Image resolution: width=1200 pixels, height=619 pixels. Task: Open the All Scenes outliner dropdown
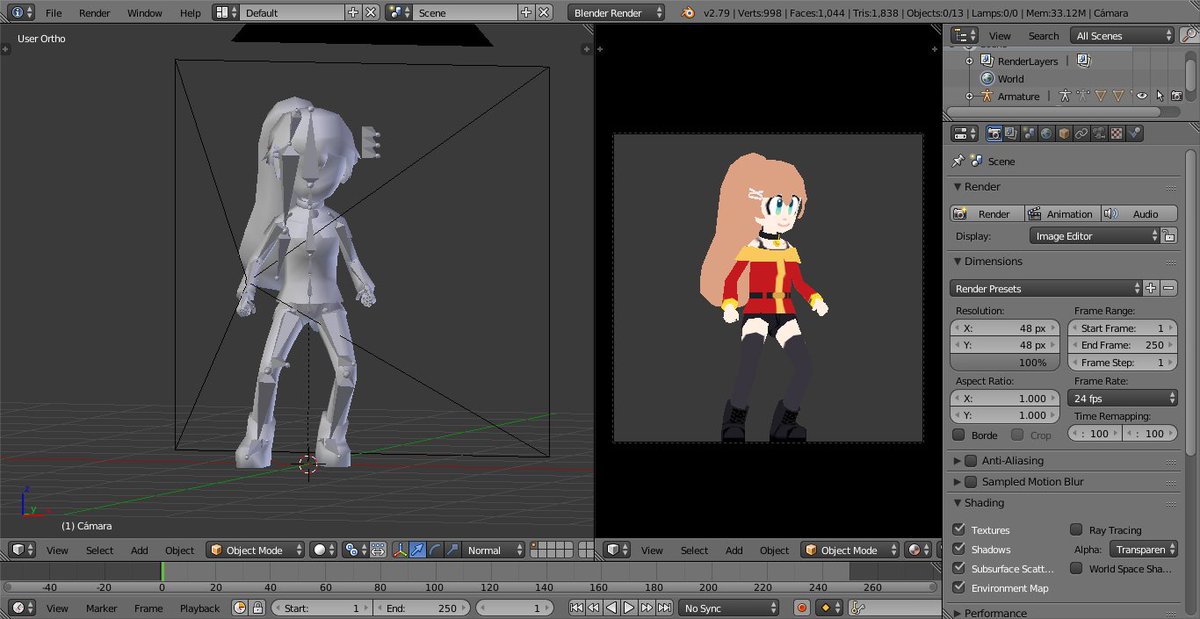point(1120,35)
